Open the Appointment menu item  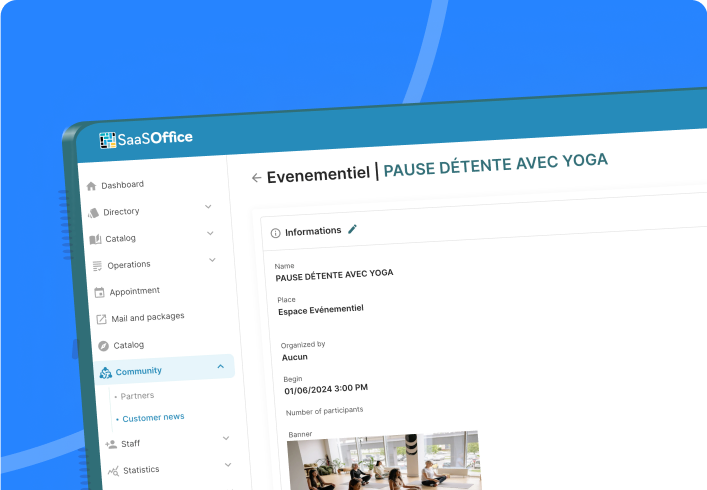(134, 291)
